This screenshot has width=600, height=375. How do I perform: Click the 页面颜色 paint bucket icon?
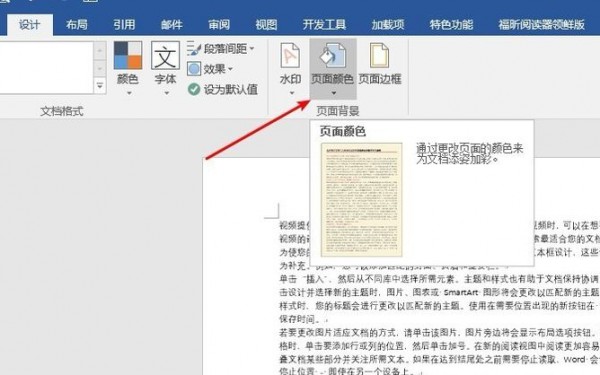point(333,55)
